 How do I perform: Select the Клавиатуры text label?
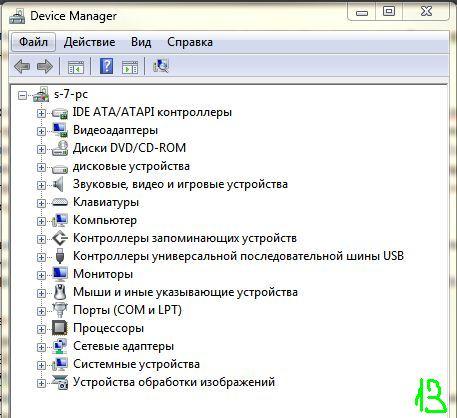pyautogui.click(x=106, y=202)
